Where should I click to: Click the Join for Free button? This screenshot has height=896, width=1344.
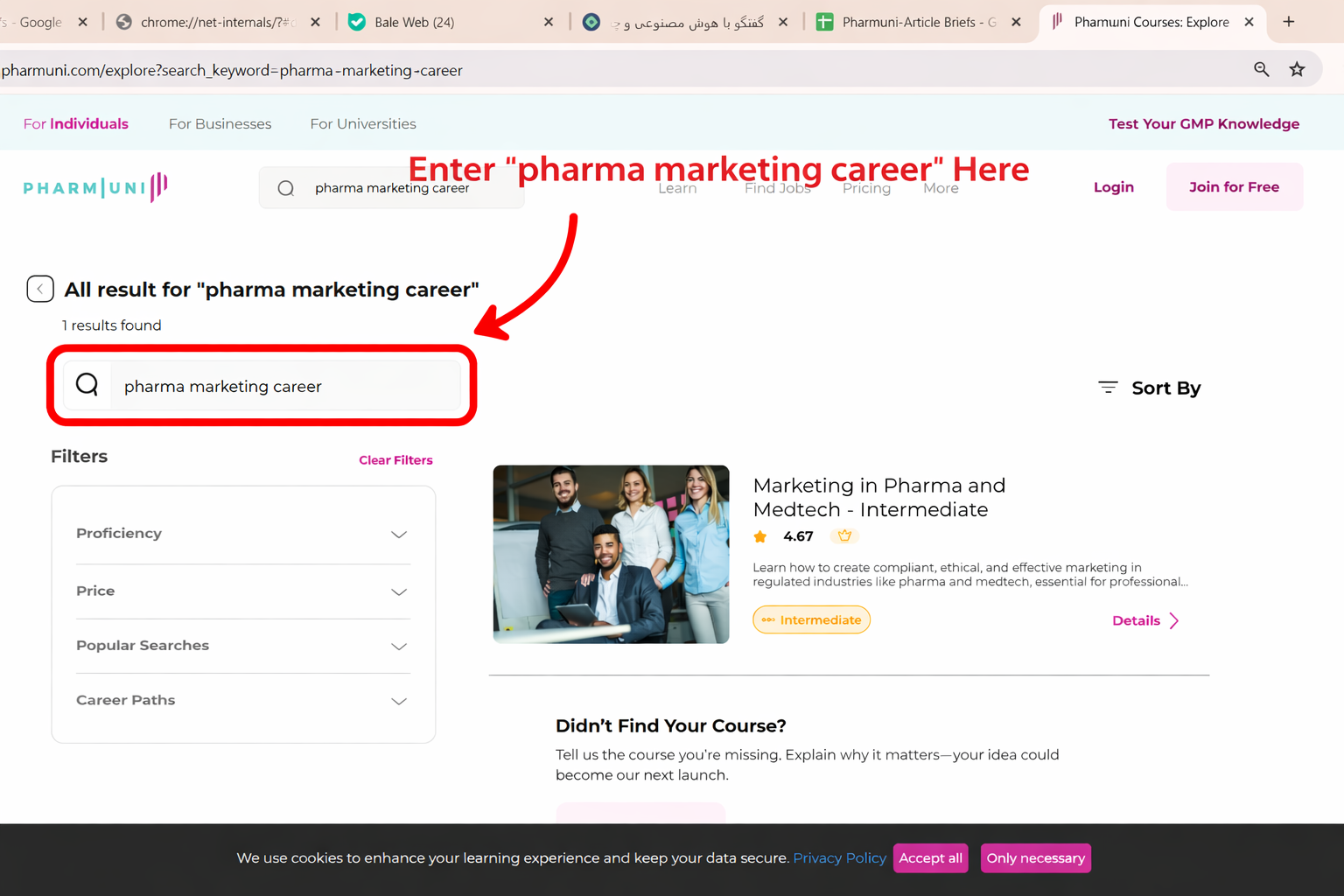tap(1234, 186)
